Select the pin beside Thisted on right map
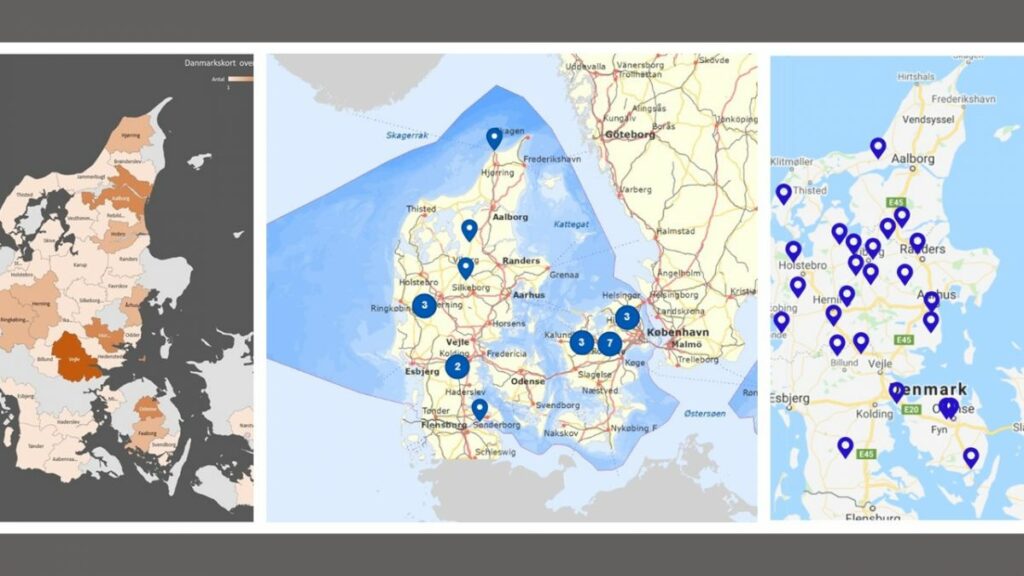 (x=784, y=193)
